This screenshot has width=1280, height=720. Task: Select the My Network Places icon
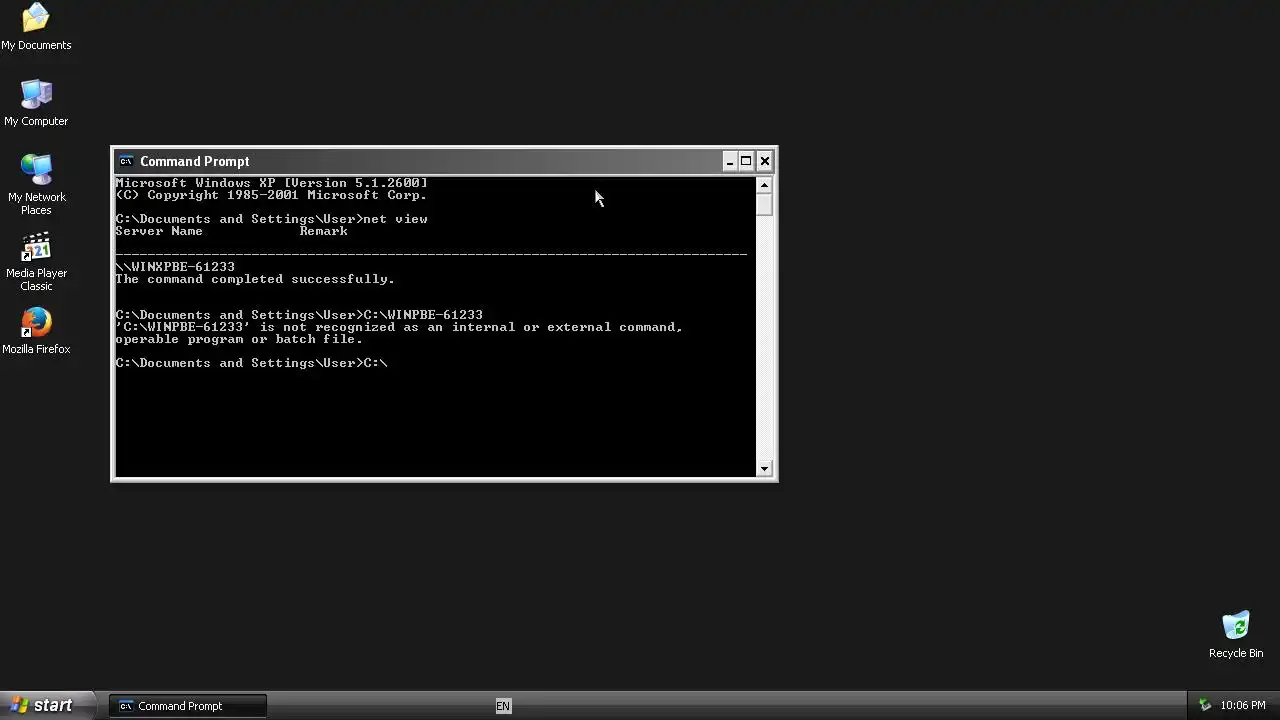coord(36,185)
